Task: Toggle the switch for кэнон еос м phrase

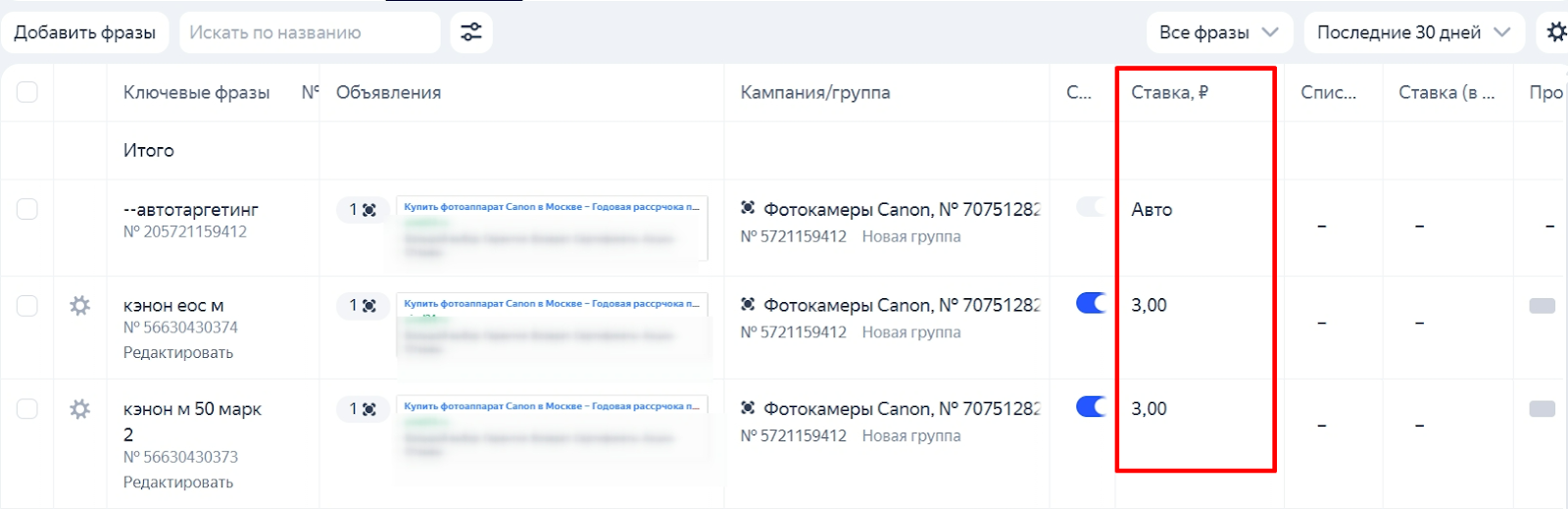Action: [x=1091, y=304]
